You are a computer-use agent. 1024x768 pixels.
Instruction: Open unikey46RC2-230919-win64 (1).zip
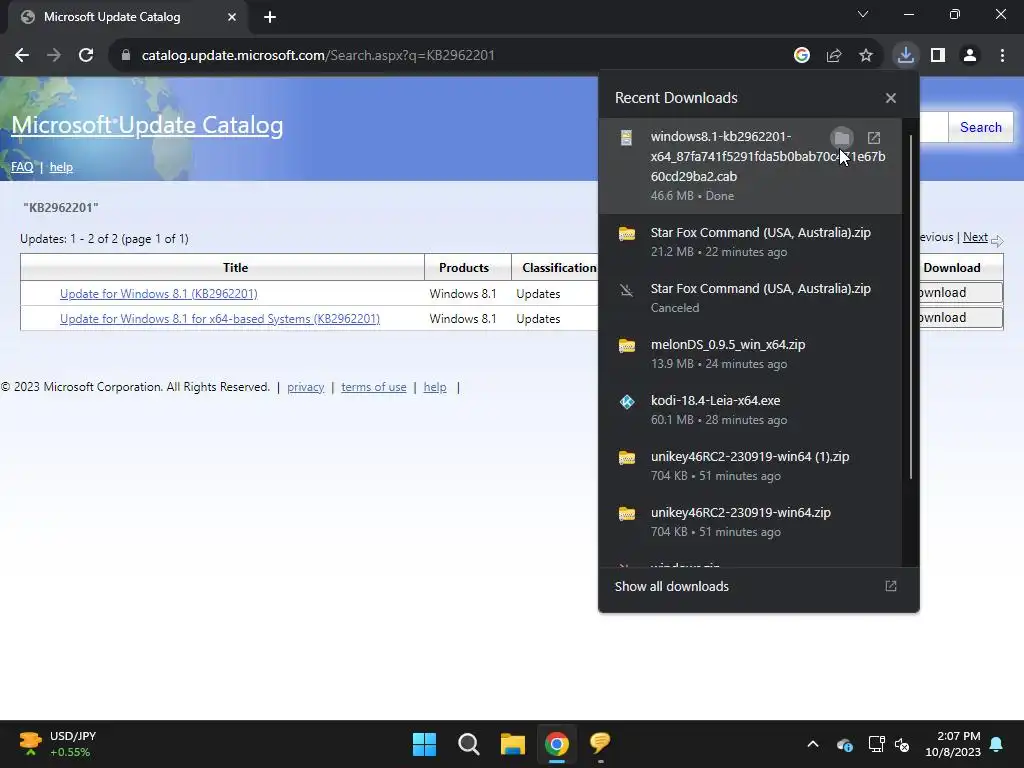750,466
